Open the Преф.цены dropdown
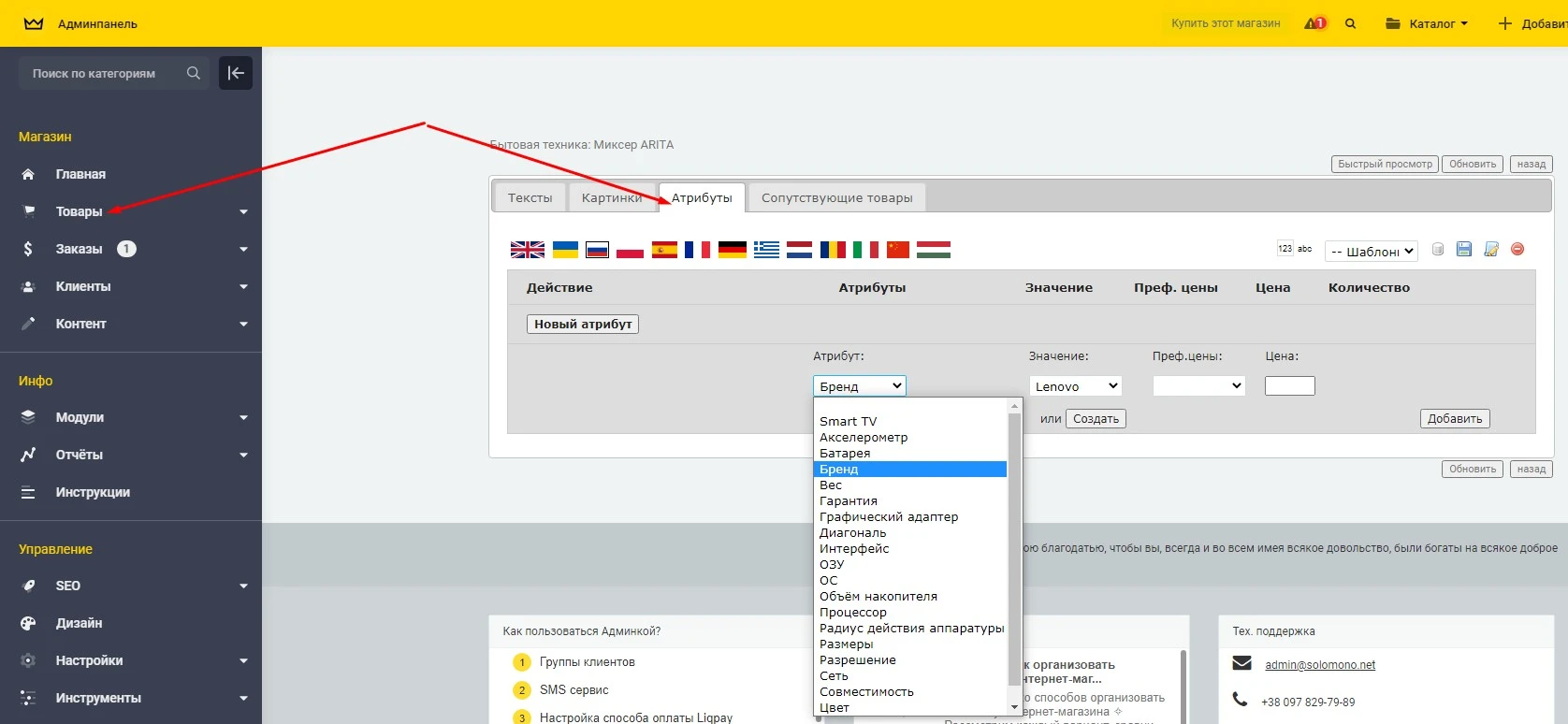Image resolution: width=1568 pixels, height=724 pixels. click(1199, 385)
